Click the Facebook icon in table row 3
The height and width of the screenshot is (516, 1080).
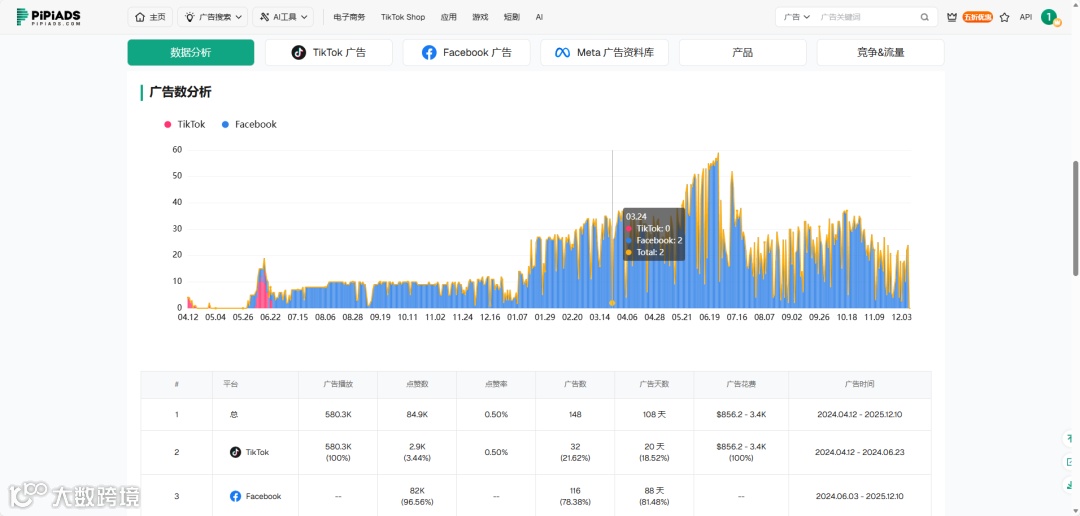(236, 496)
